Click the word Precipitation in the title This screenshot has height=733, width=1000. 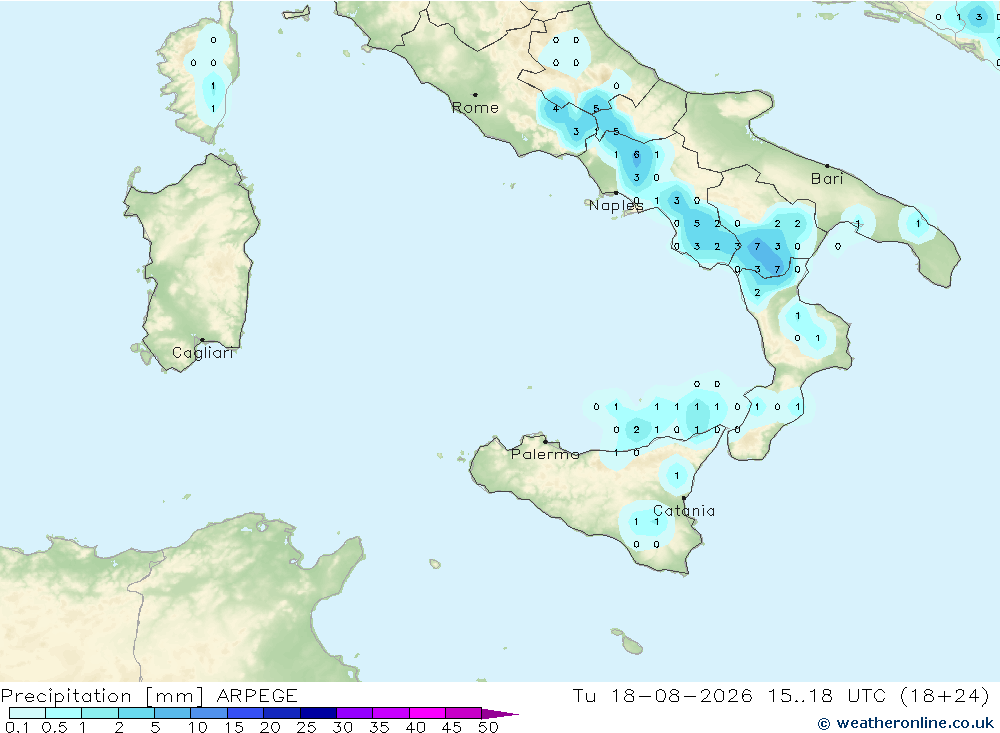[66, 696]
